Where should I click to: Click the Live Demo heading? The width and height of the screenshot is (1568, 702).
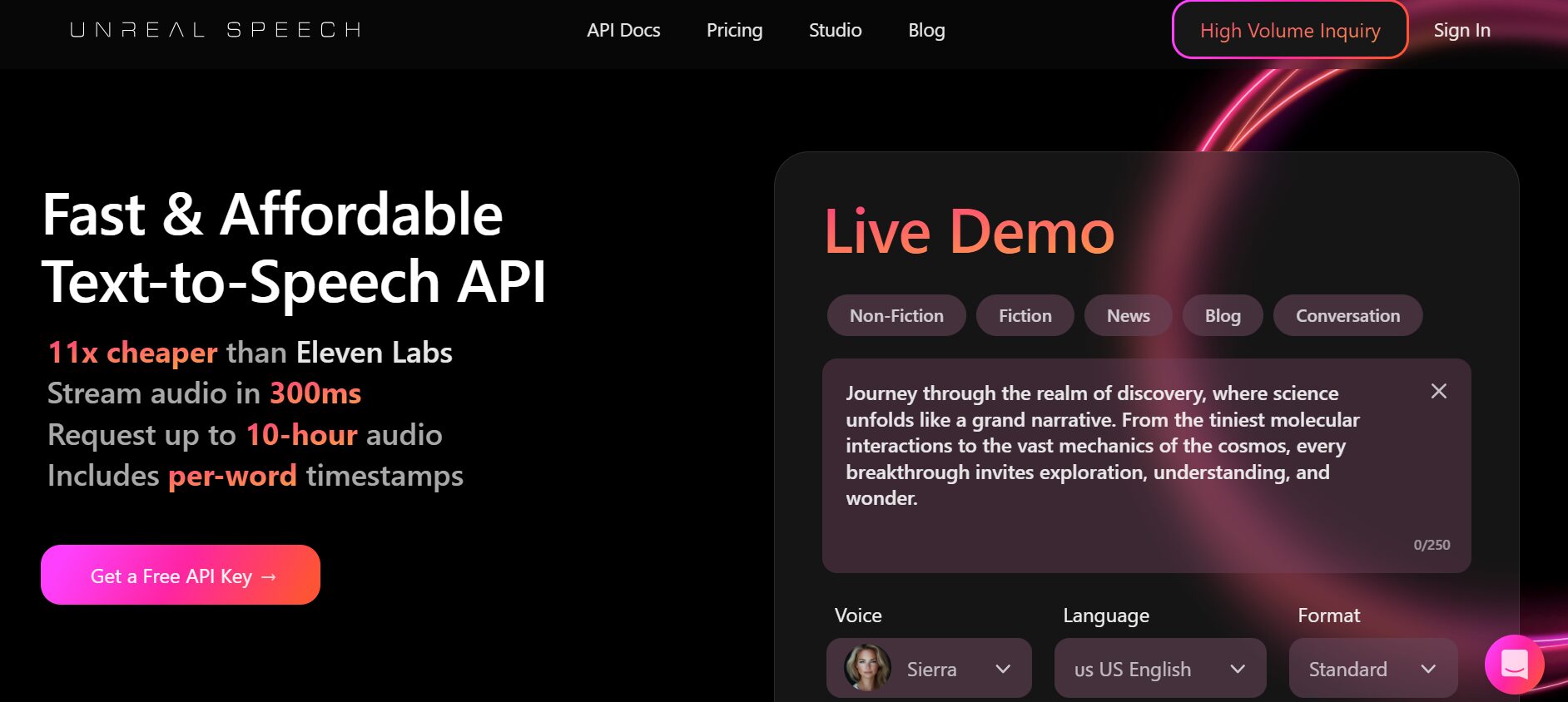[969, 231]
